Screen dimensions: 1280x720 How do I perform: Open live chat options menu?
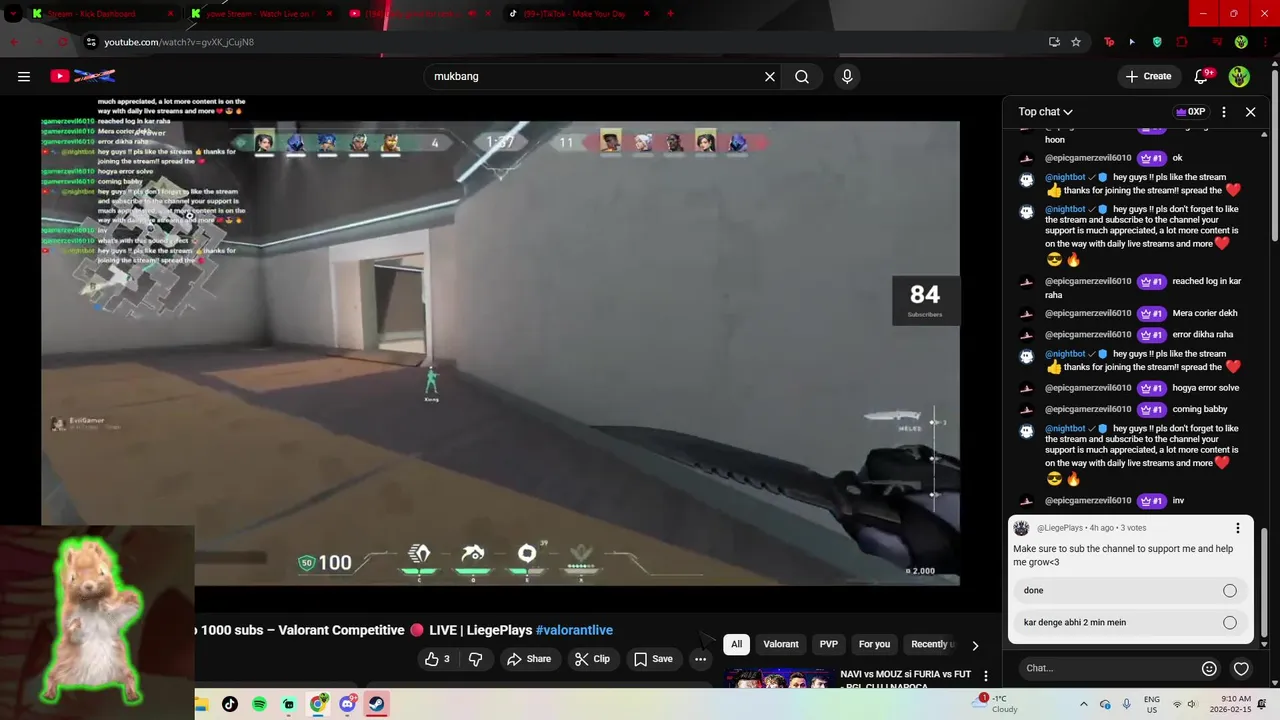(1224, 112)
